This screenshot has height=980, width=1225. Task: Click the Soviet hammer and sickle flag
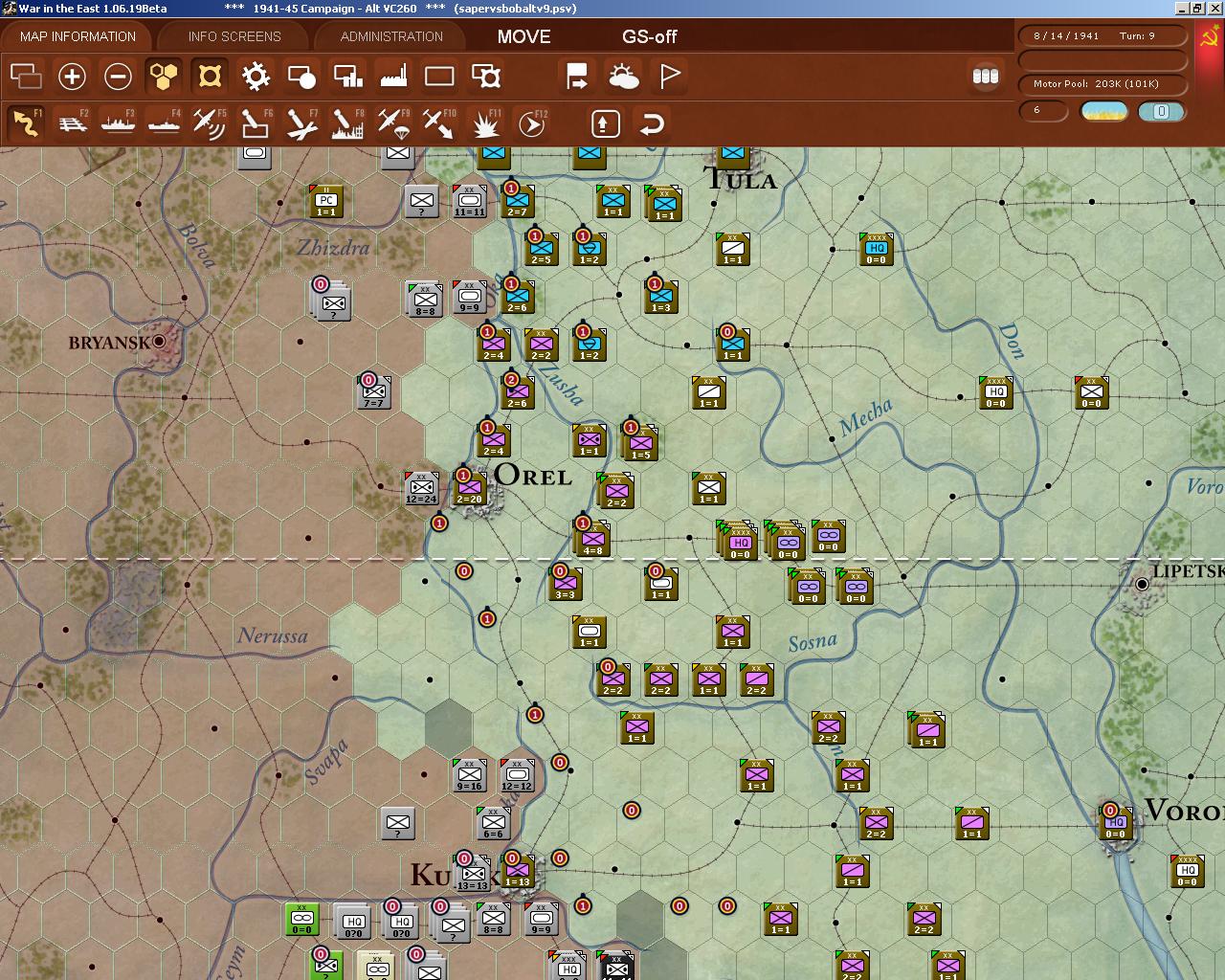coord(1211,38)
